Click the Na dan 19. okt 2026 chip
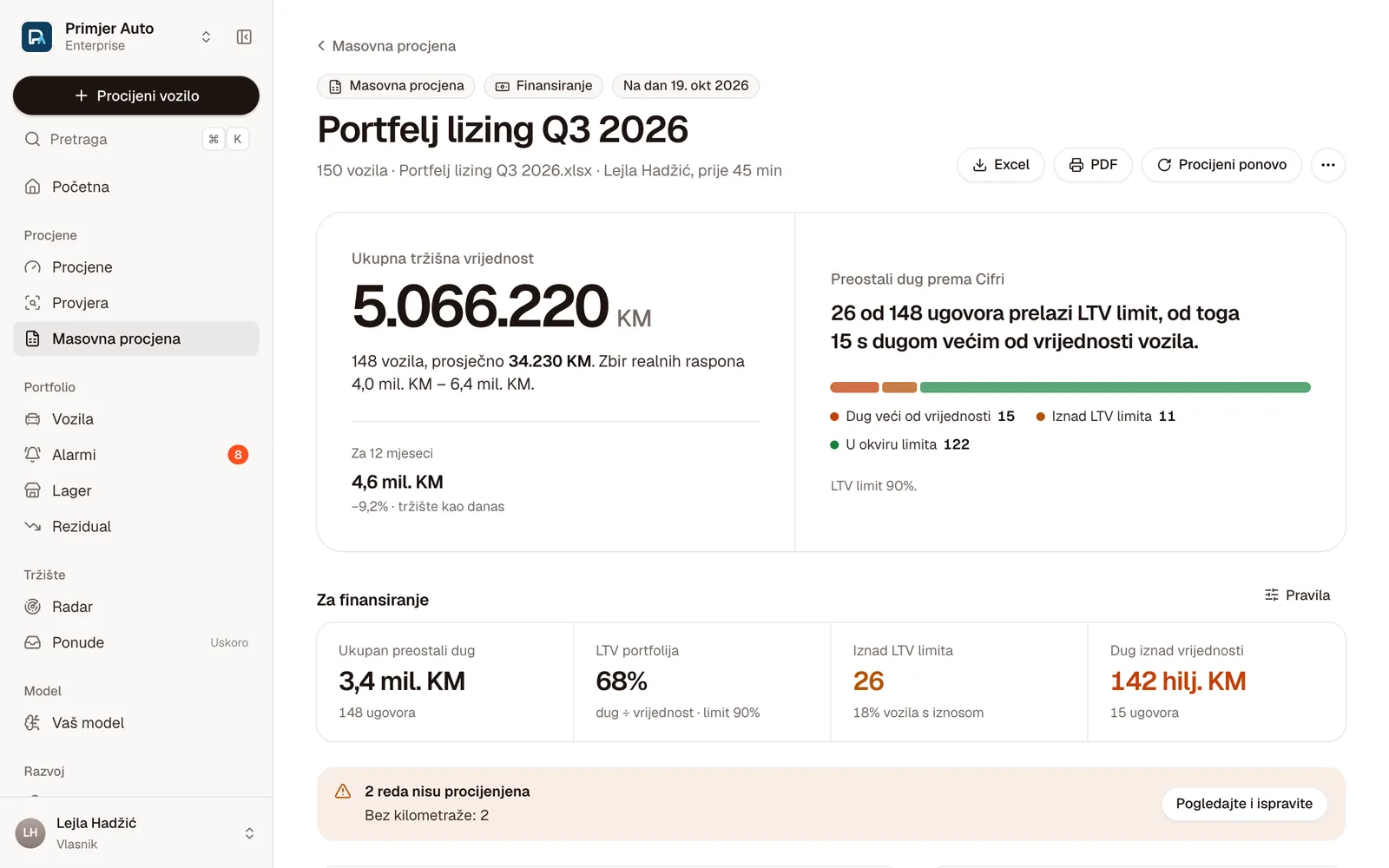Image resolution: width=1389 pixels, height=868 pixels. 686,86
